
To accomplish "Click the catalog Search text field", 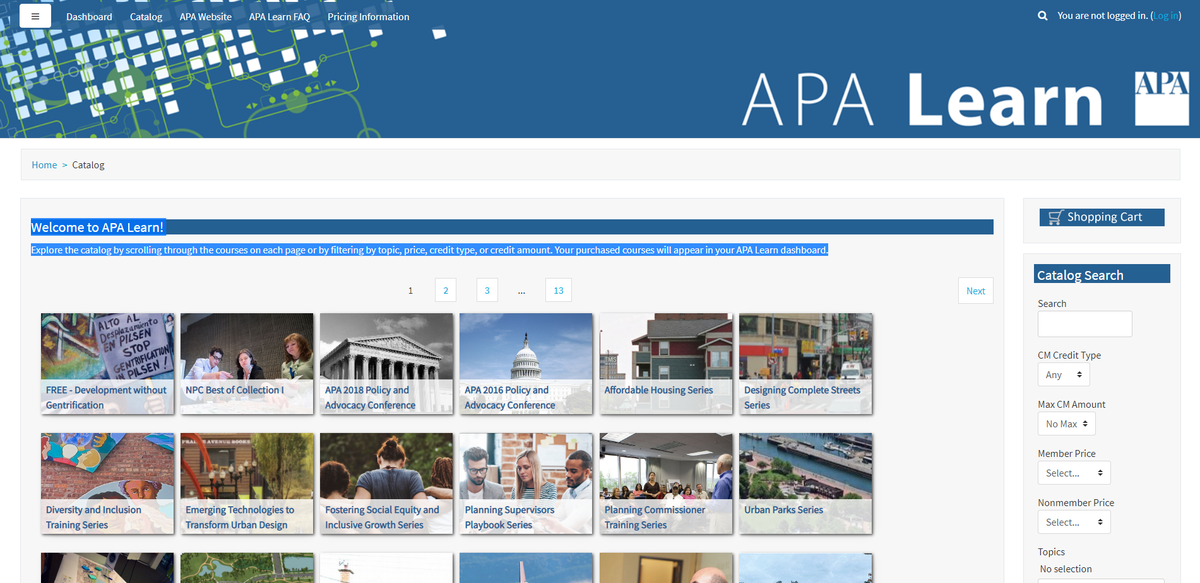I will [1085, 324].
